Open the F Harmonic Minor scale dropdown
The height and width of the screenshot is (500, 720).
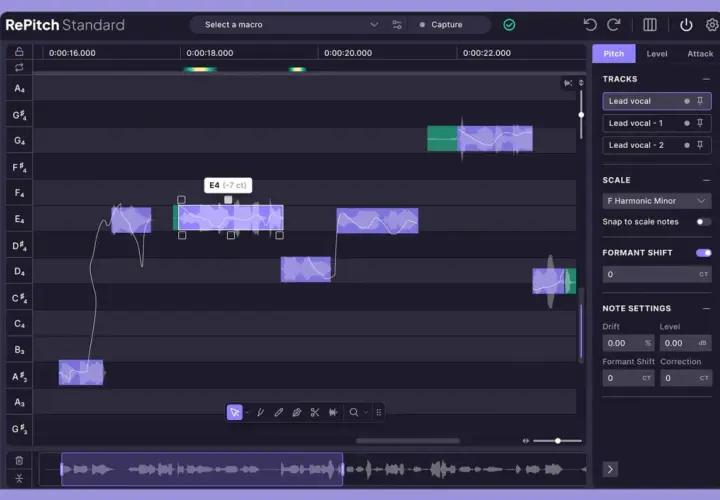(x=657, y=201)
